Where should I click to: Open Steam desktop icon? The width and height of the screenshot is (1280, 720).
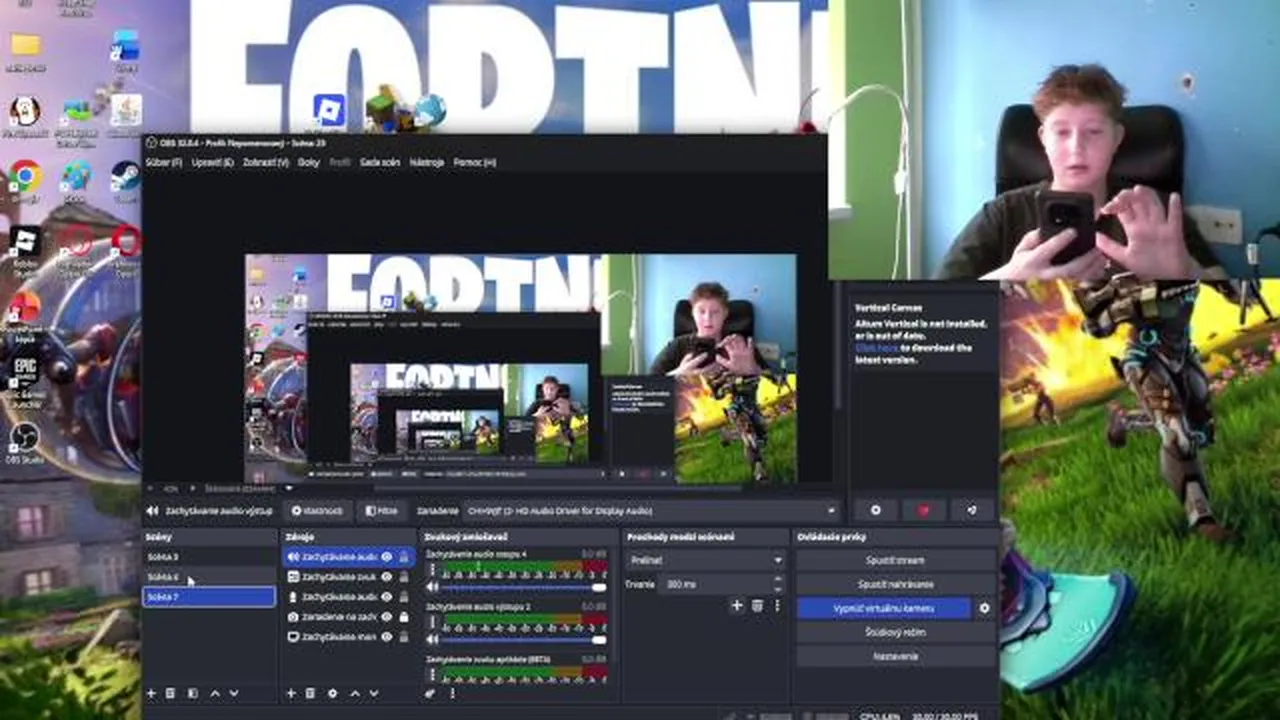125,177
